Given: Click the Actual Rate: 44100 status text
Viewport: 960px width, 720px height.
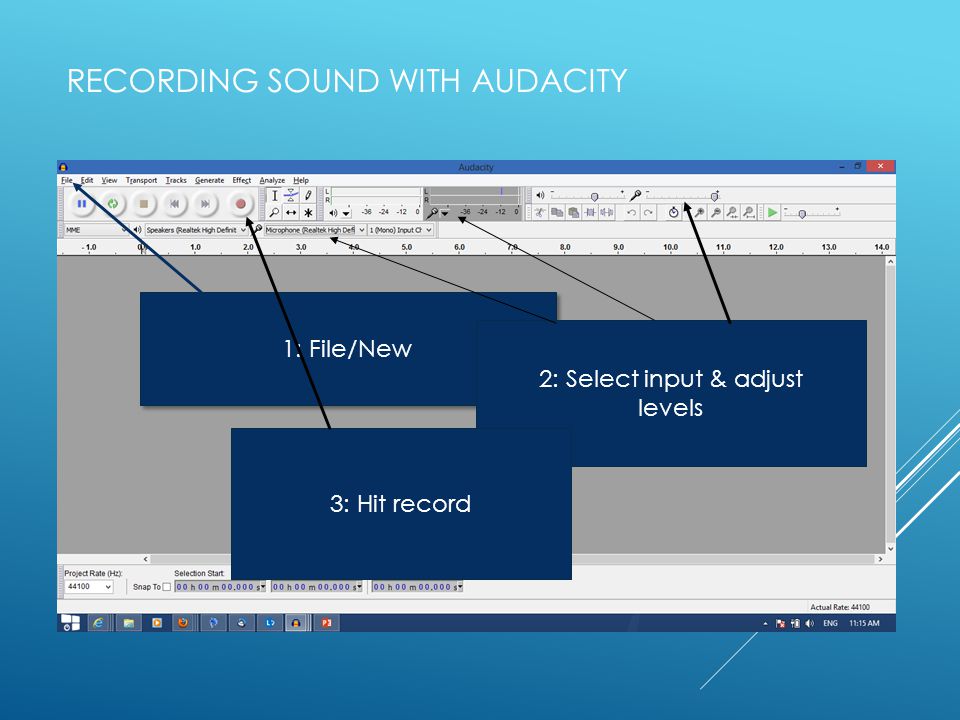Looking at the screenshot, I should [840, 607].
